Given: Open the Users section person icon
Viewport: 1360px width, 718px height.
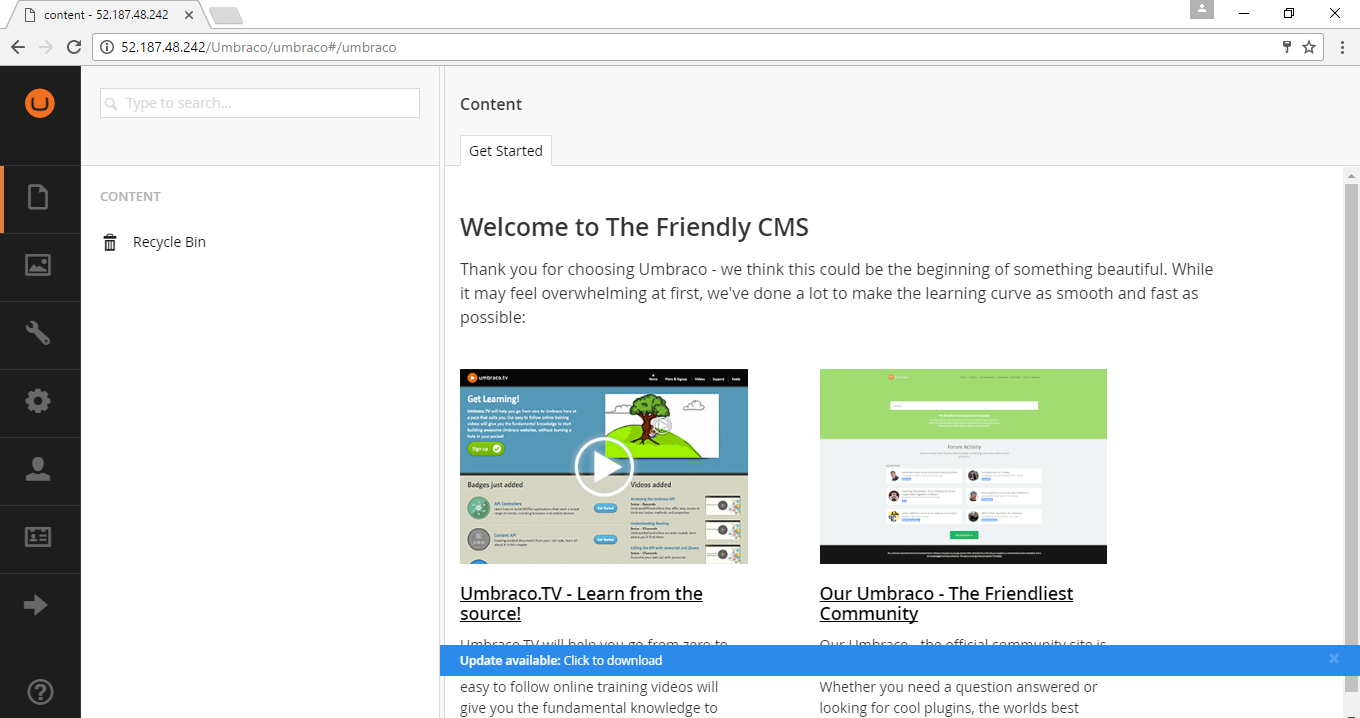Looking at the screenshot, I should pyautogui.click(x=38, y=469).
